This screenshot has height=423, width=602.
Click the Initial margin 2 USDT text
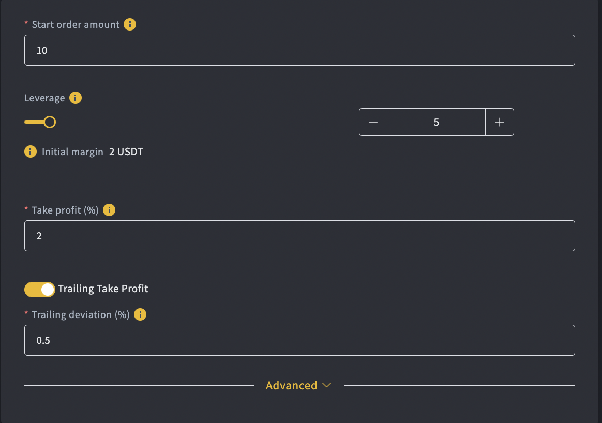point(92,152)
